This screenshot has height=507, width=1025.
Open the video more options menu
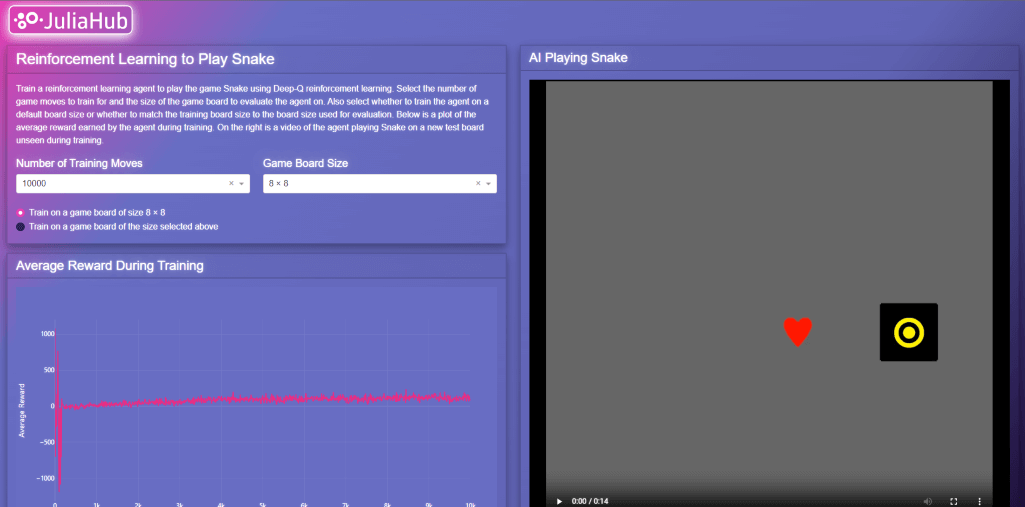[979, 501]
